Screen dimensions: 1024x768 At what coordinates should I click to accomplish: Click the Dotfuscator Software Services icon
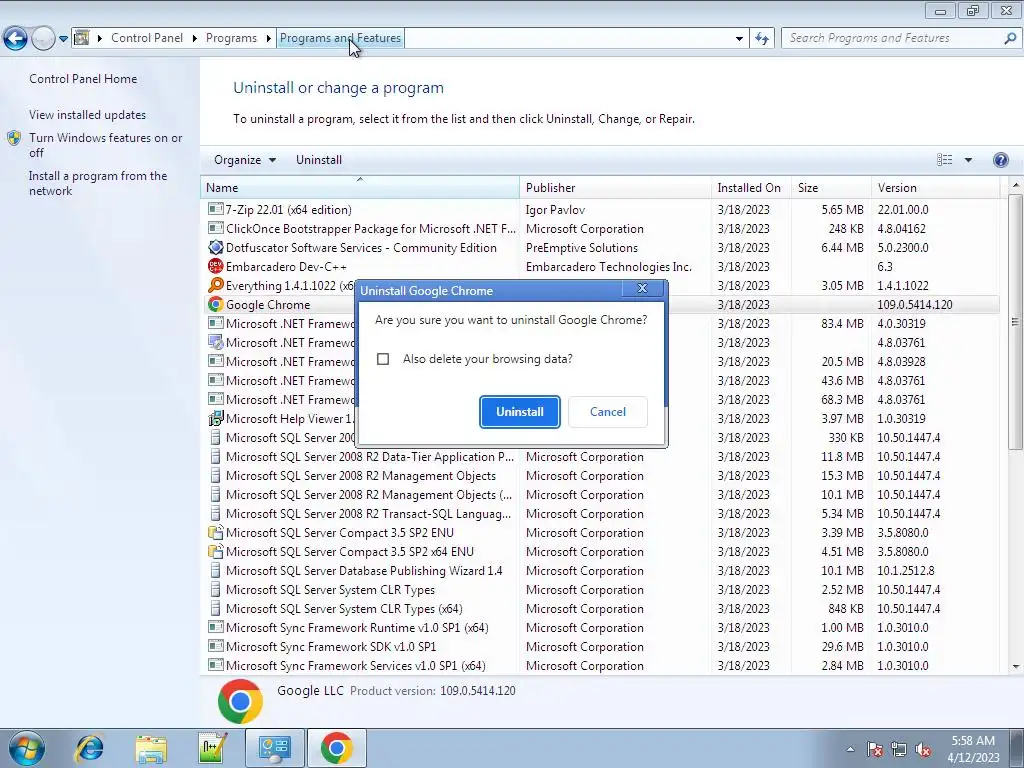pyautogui.click(x=216, y=248)
